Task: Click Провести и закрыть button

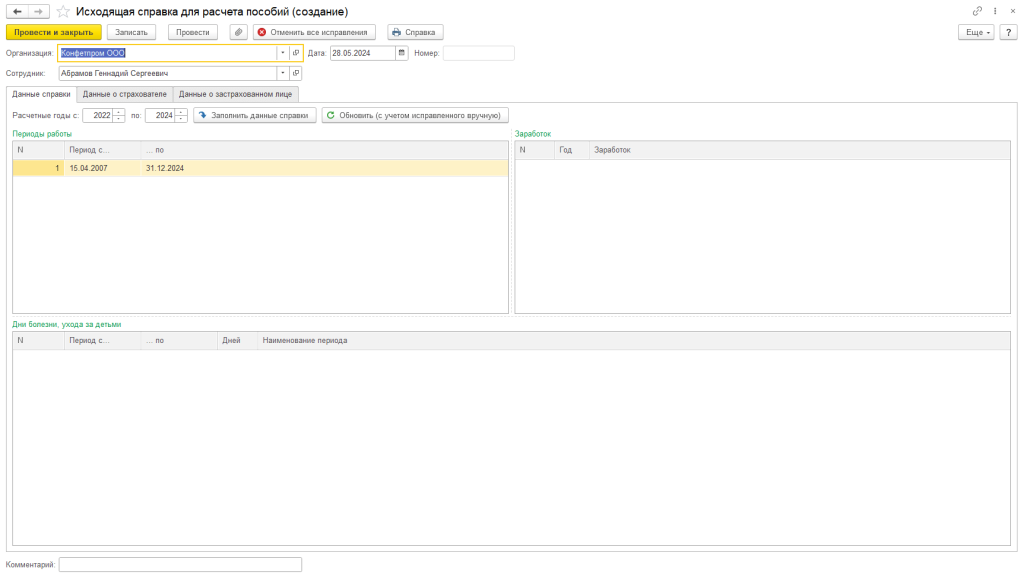Action: [x=54, y=32]
